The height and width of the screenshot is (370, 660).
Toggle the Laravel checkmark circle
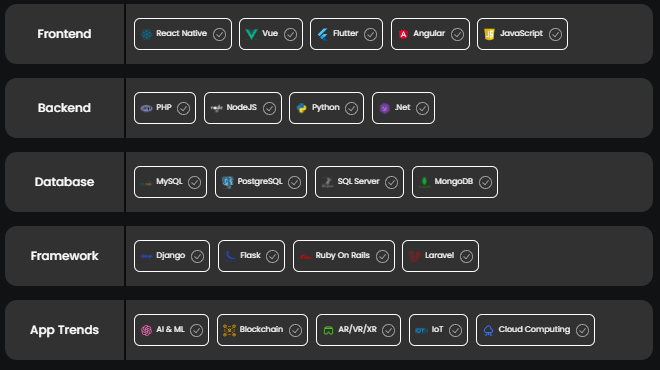tap(466, 256)
